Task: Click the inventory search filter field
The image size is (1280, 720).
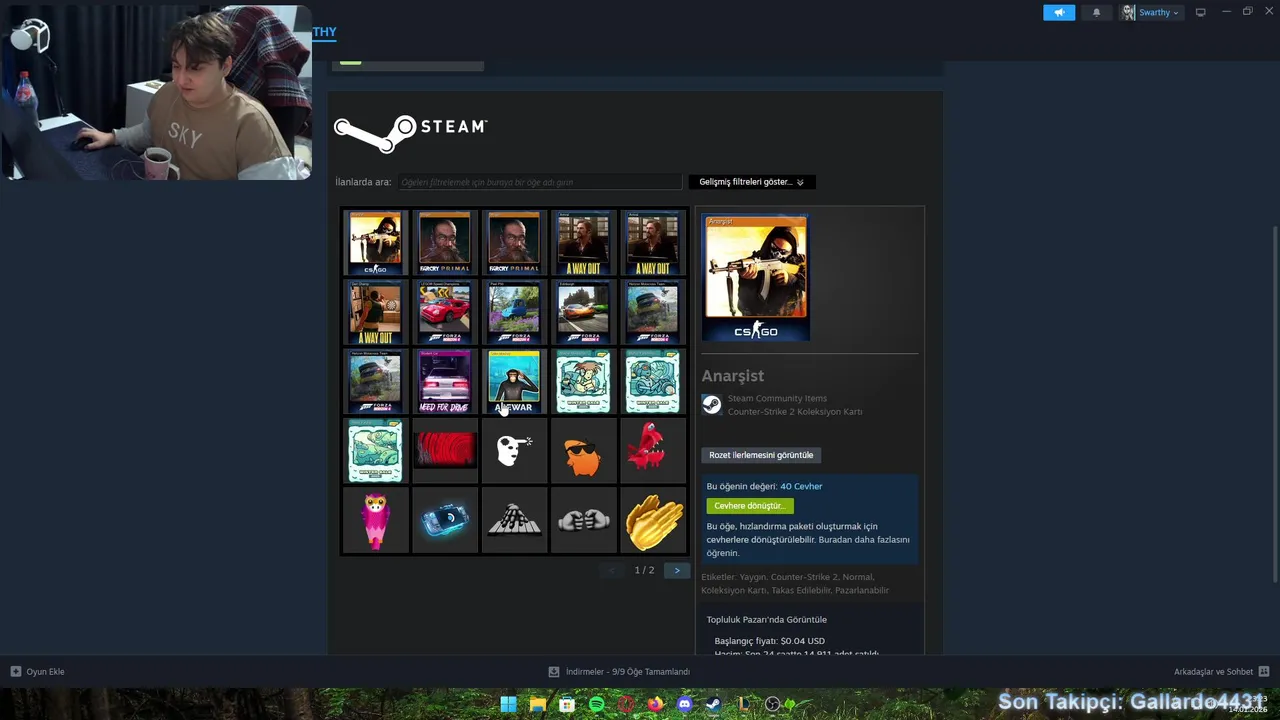Action: tap(540, 182)
